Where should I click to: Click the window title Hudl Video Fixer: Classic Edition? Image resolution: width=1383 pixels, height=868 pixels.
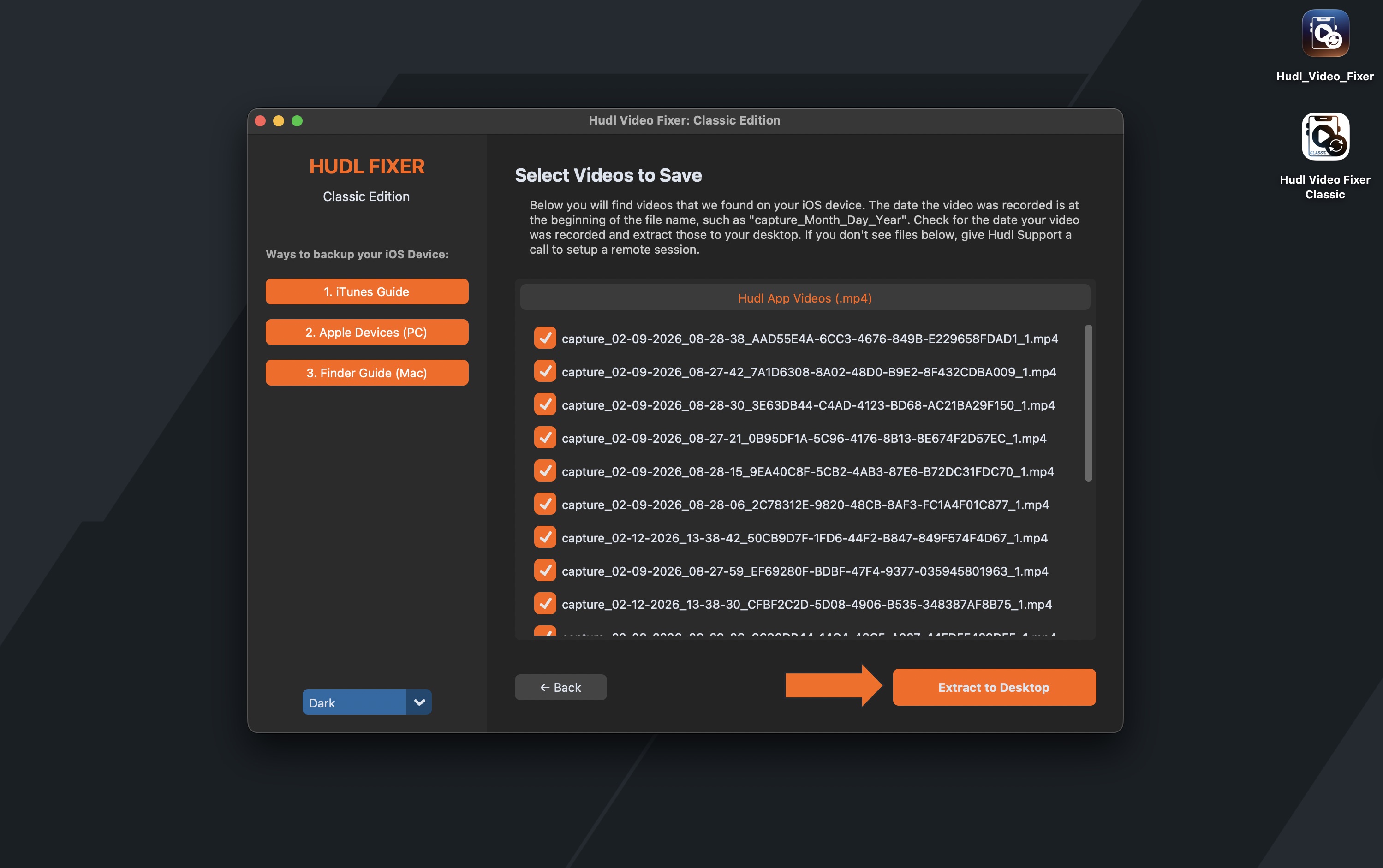click(x=684, y=120)
